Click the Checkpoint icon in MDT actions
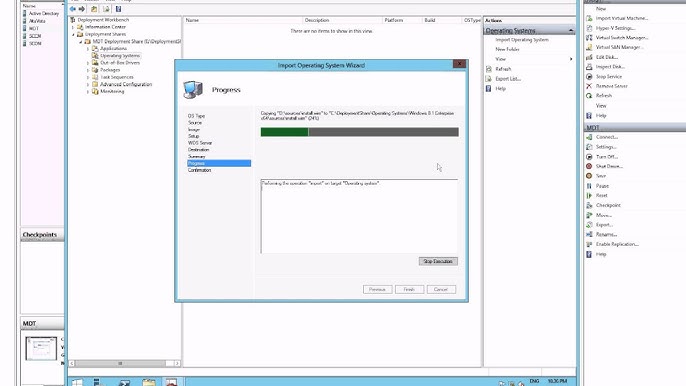 tap(589, 205)
